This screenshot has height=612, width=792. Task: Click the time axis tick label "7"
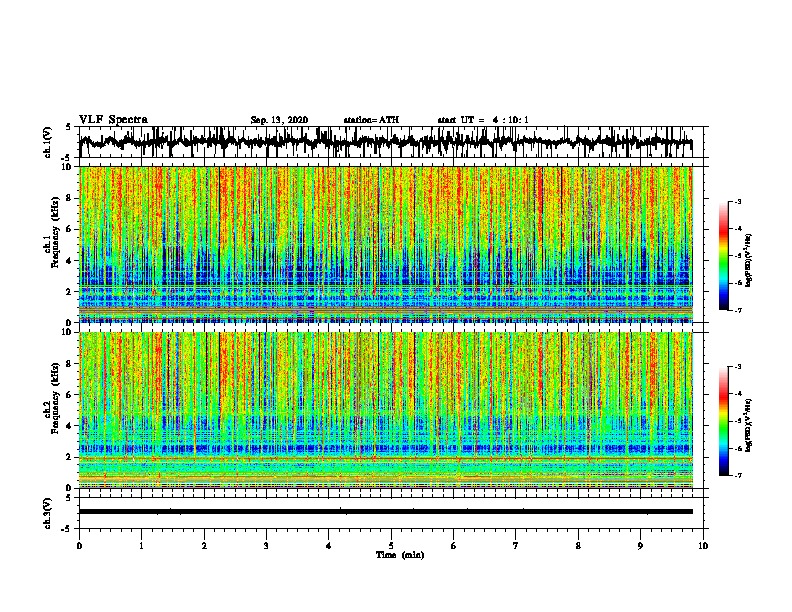[x=516, y=546]
